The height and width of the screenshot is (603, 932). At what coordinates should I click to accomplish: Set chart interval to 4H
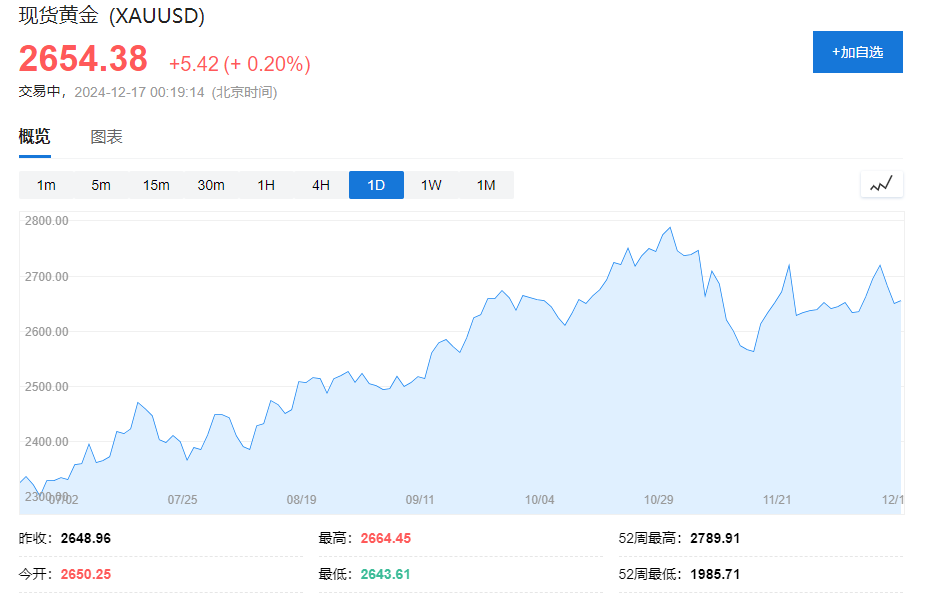(321, 185)
